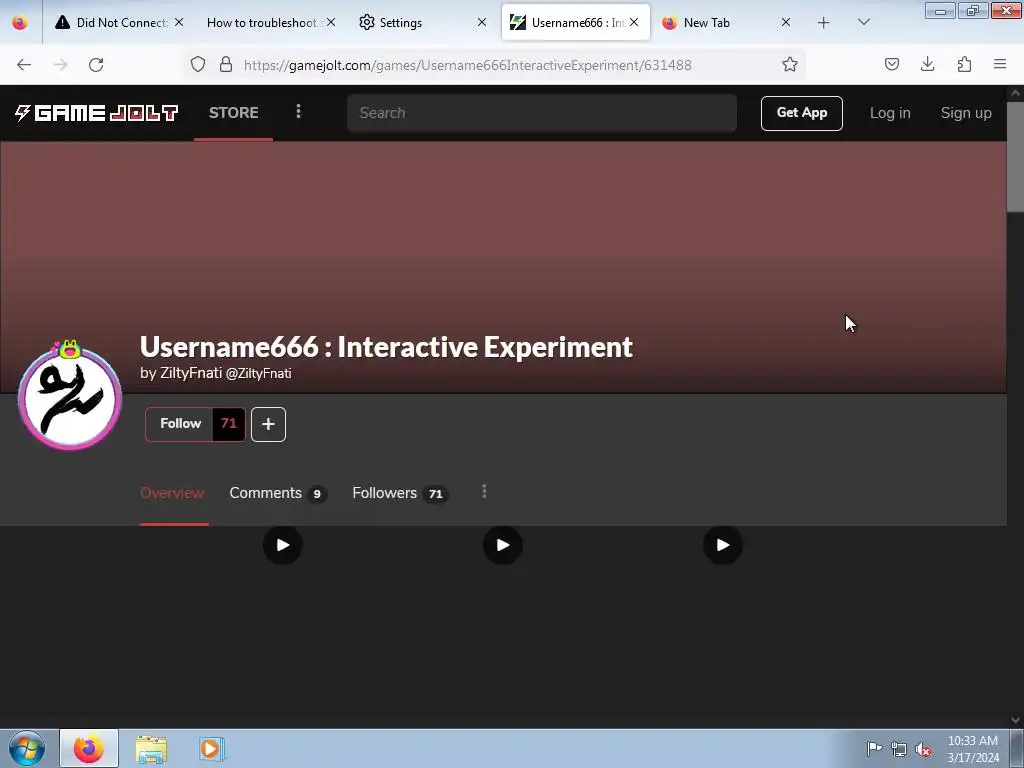The width and height of the screenshot is (1024, 768).
Task: Click the 71 follower count badge
Action: coord(229,424)
